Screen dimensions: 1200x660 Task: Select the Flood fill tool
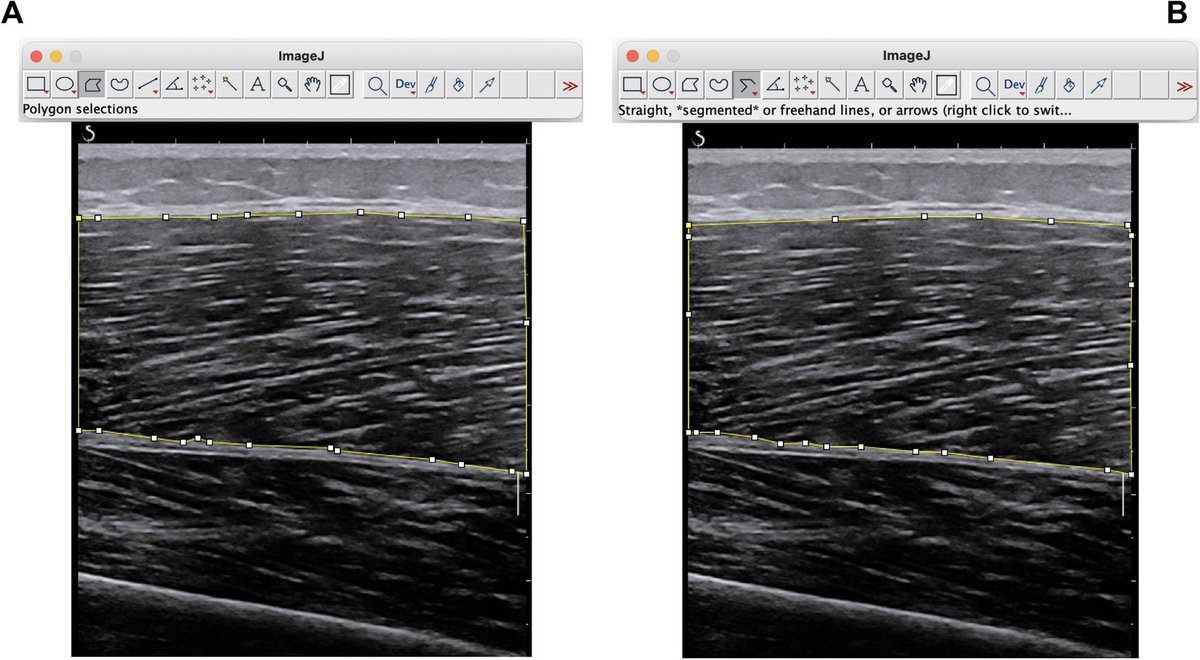coord(458,85)
